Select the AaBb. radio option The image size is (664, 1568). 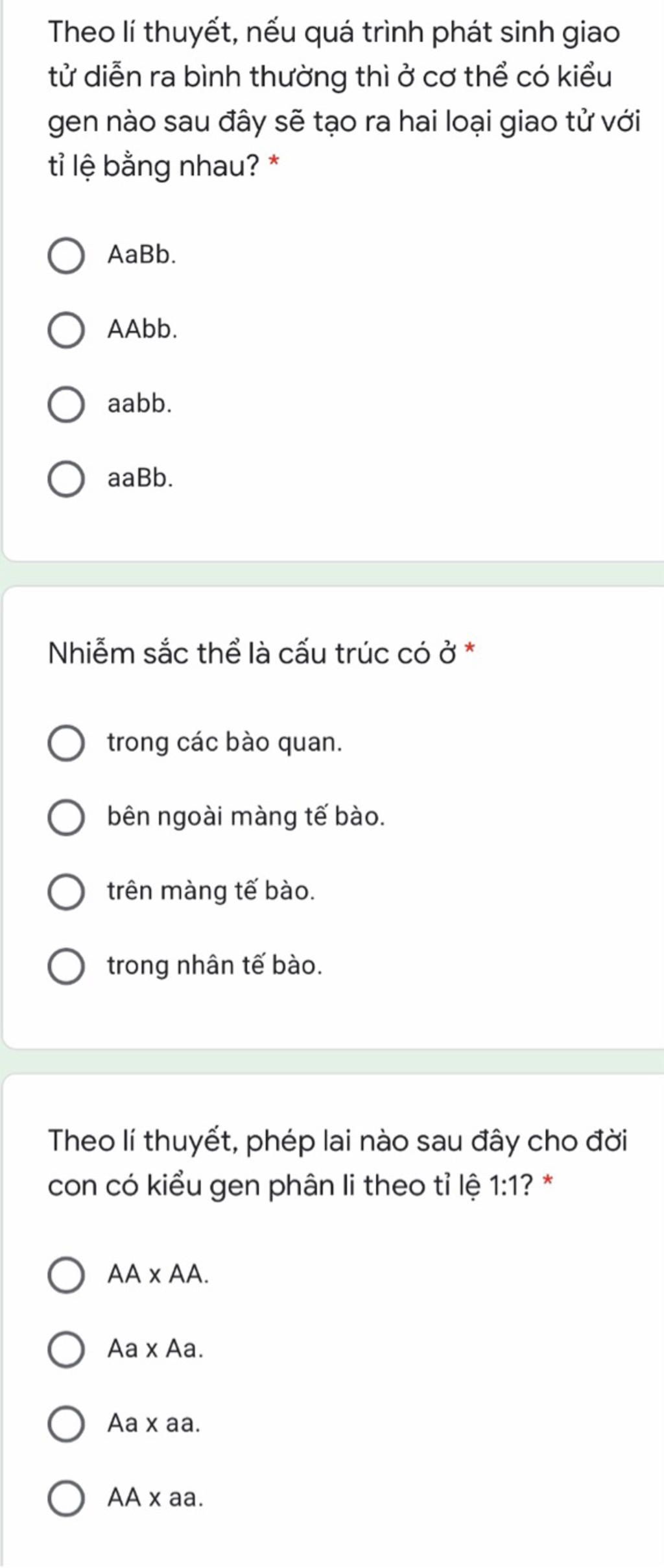point(66,256)
